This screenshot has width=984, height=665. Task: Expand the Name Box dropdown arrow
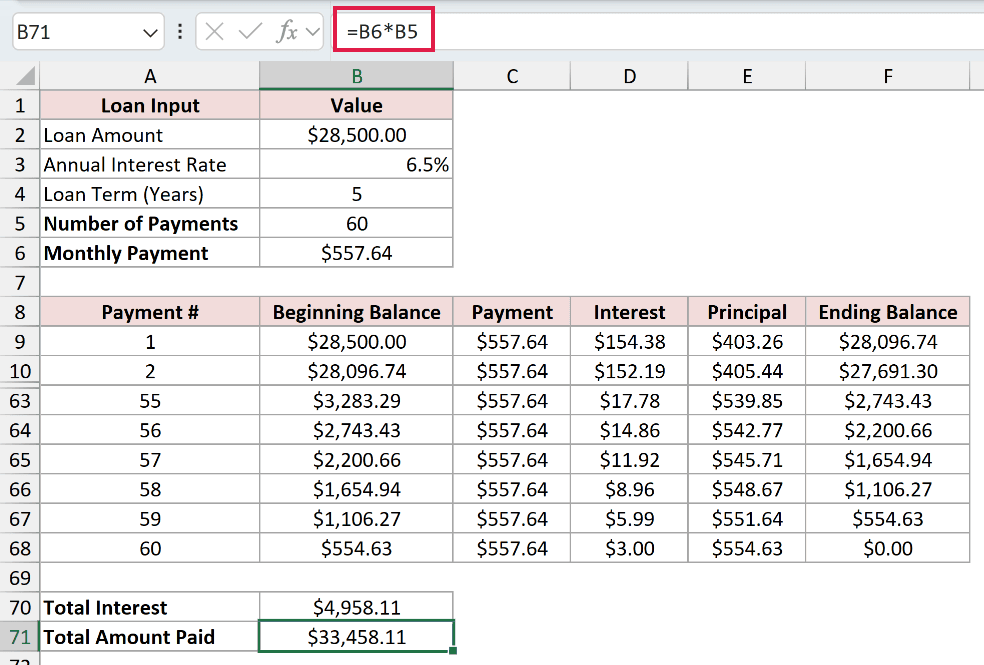pos(150,33)
